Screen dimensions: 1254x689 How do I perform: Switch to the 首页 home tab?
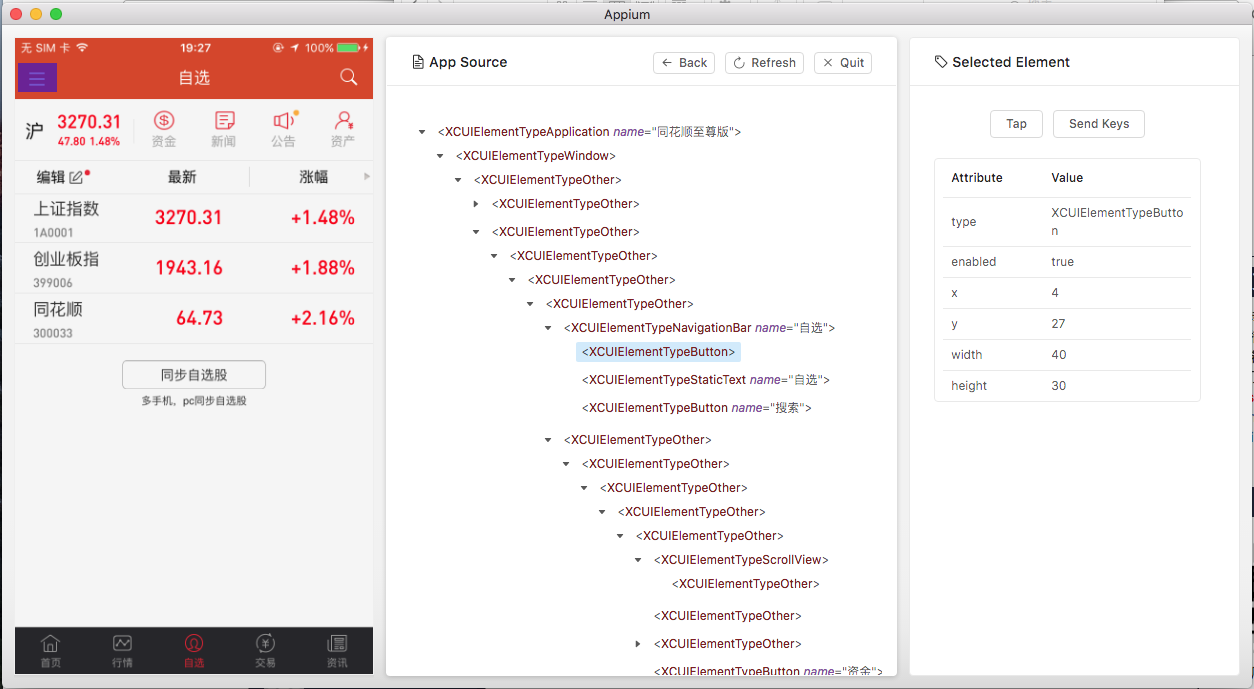[x=50, y=651]
